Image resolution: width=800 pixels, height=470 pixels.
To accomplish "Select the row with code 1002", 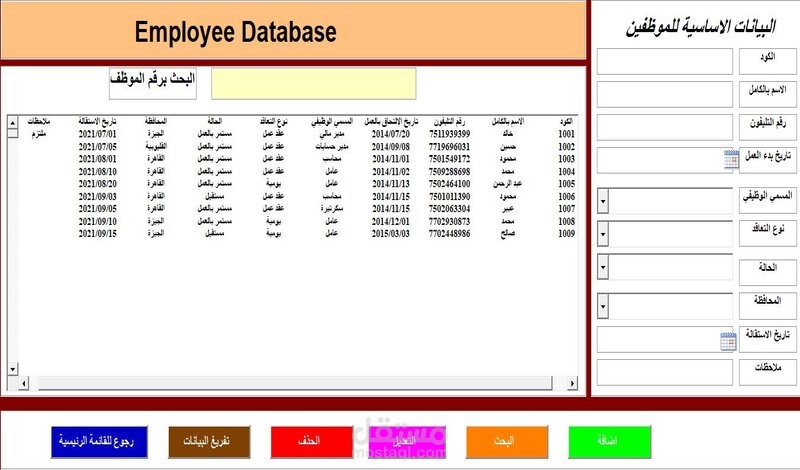I will 297,146.
